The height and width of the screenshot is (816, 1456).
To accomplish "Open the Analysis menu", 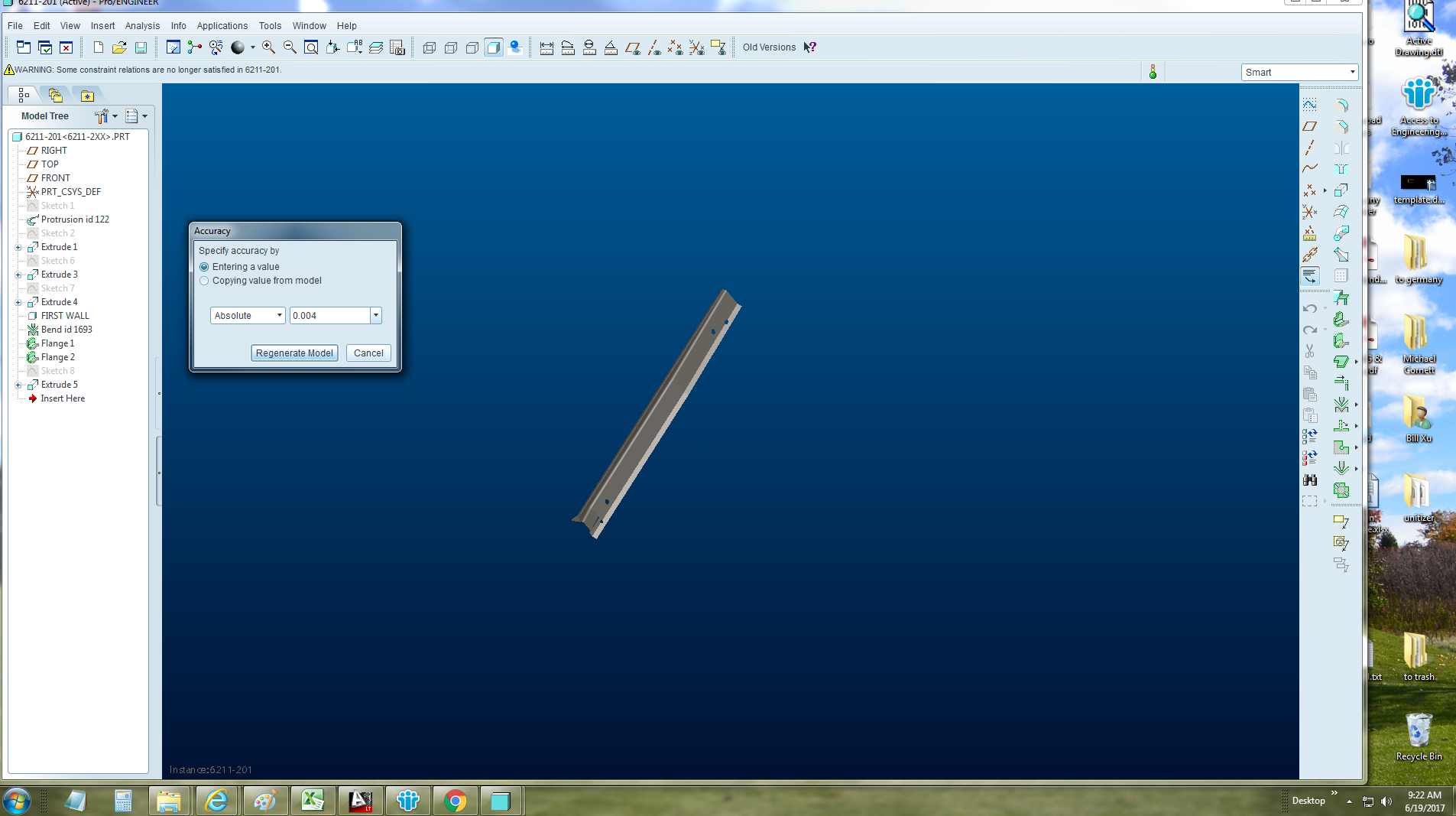I will (142, 25).
